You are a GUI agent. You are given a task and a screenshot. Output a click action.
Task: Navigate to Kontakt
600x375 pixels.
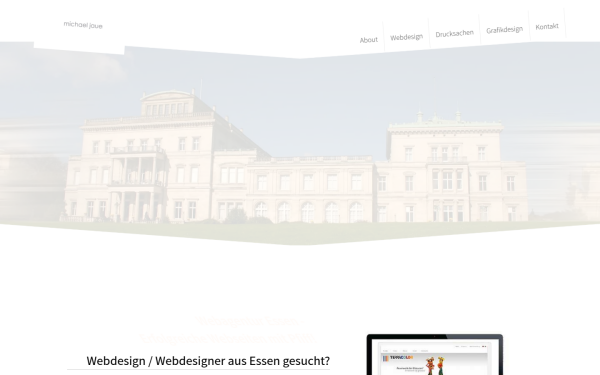pos(547,26)
